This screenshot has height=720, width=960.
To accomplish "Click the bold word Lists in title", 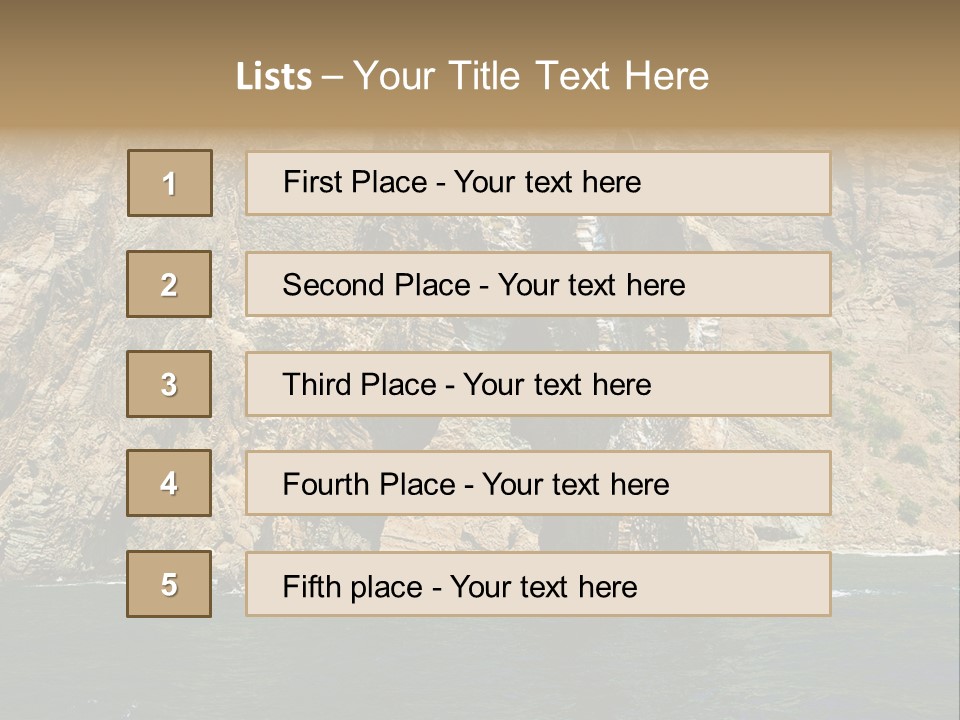I will pyautogui.click(x=274, y=77).
